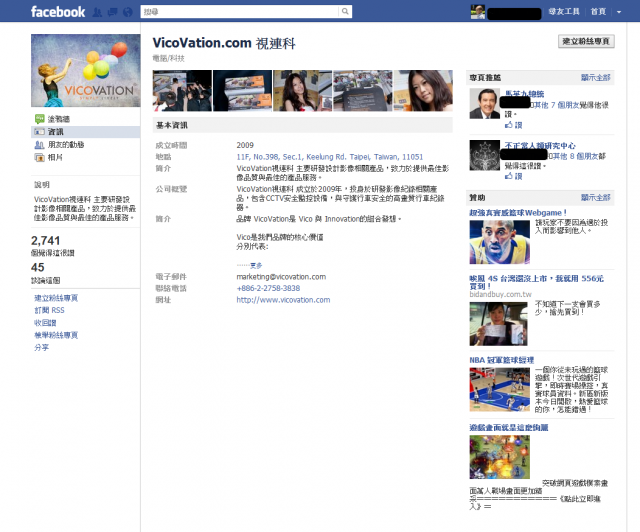Click basketball player ad image
The width and height of the screenshot is (640, 532).
click(x=500, y=242)
